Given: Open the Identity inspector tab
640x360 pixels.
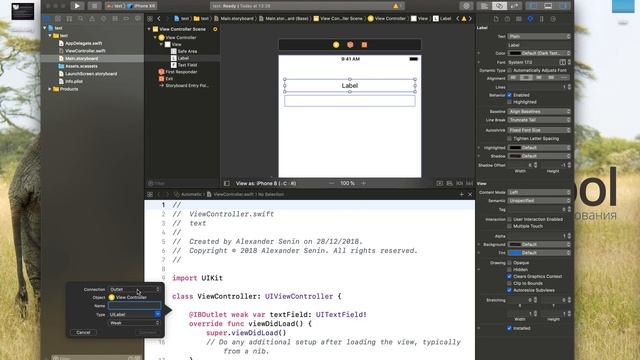Looking at the screenshot, I should (x=519, y=19).
